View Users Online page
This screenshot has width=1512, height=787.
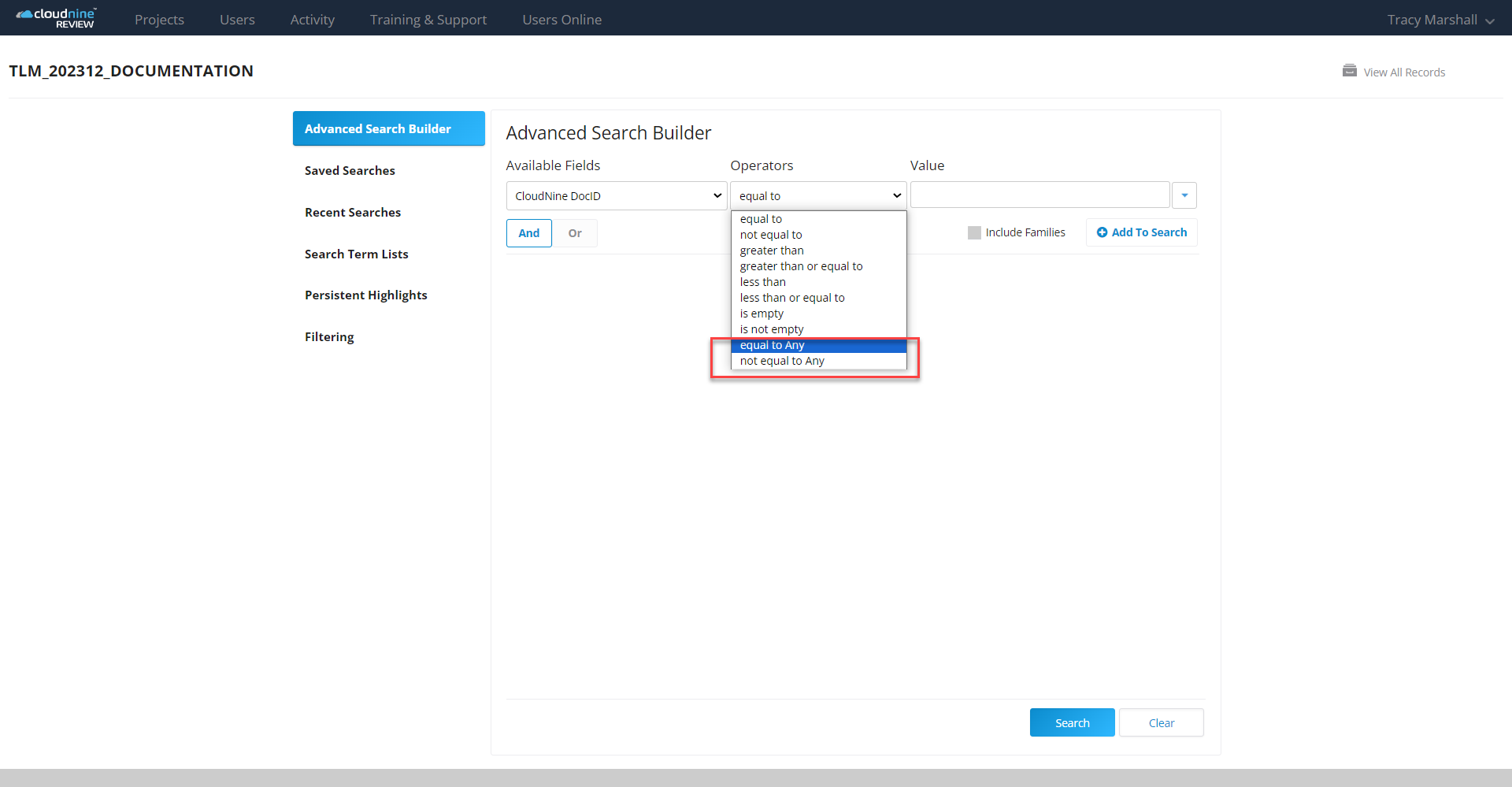pos(562,20)
